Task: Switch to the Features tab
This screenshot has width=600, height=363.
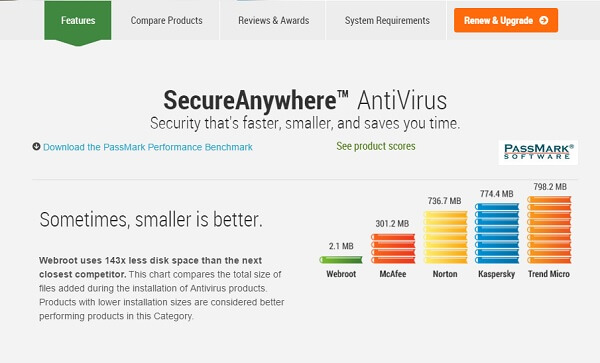Action: tap(78, 20)
